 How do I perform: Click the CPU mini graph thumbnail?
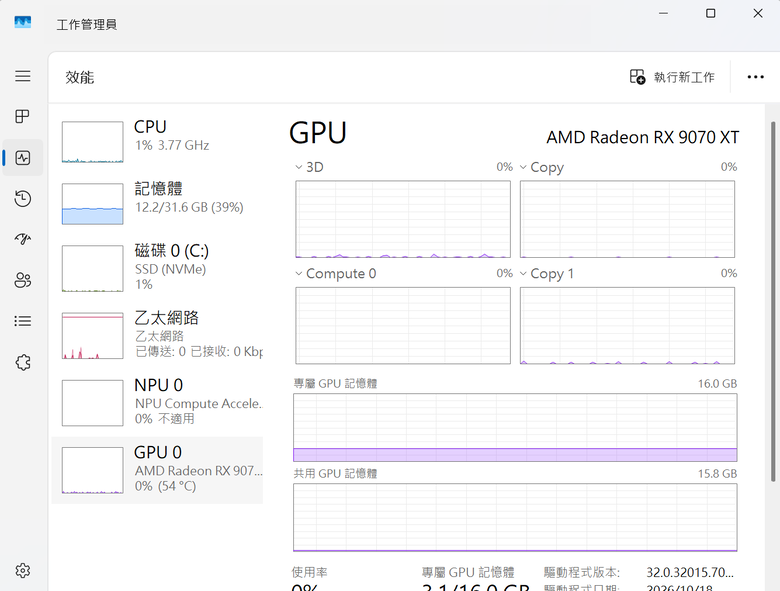(x=93, y=142)
